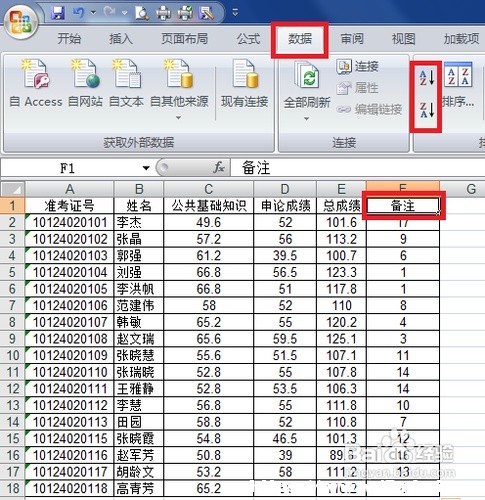The height and width of the screenshot is (500, 485).
Task: Click the formula bar showing 备注
Action: pos(357,168)
